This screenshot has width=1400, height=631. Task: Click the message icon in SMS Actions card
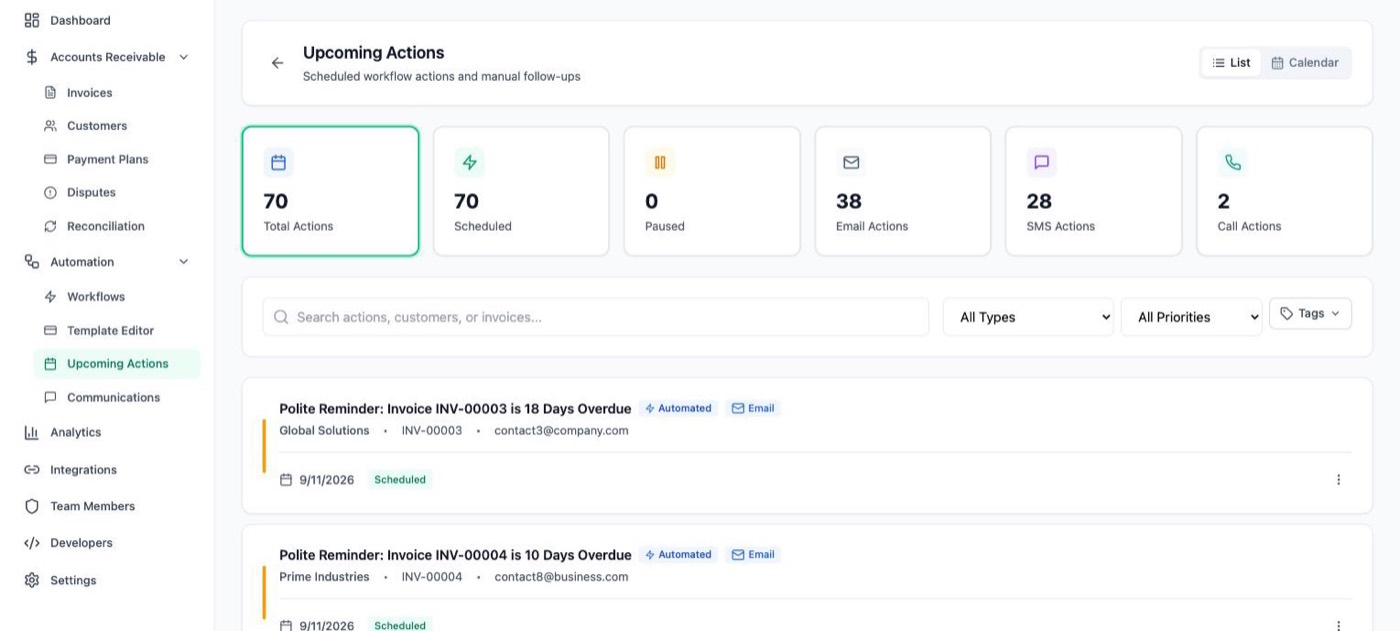[x=1041, y=162]
